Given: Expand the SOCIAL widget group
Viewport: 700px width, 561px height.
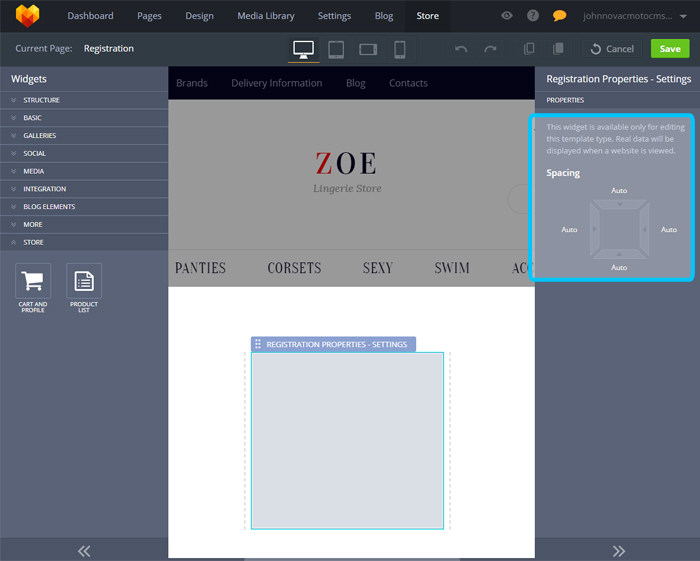Looking at the screenshot, I should [84, 154].
